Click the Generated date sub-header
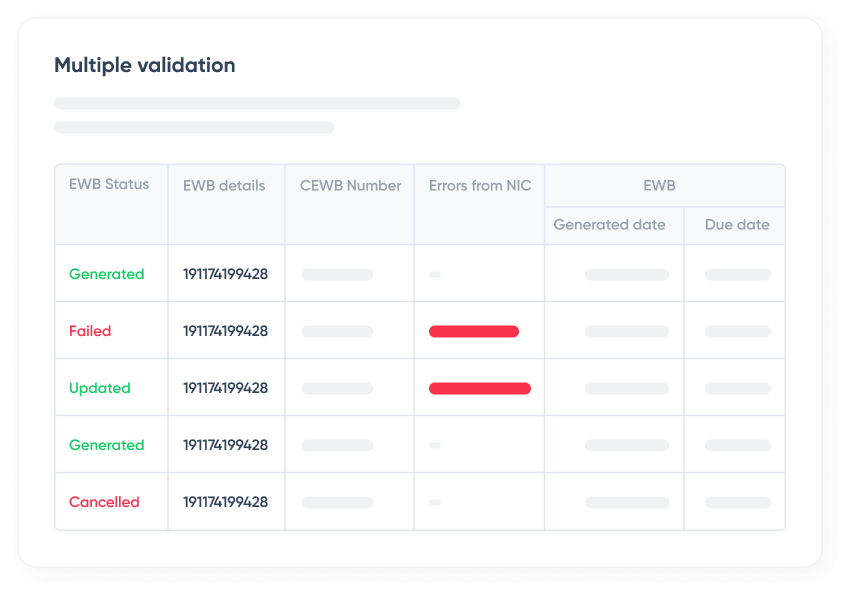 pos(610,225)
